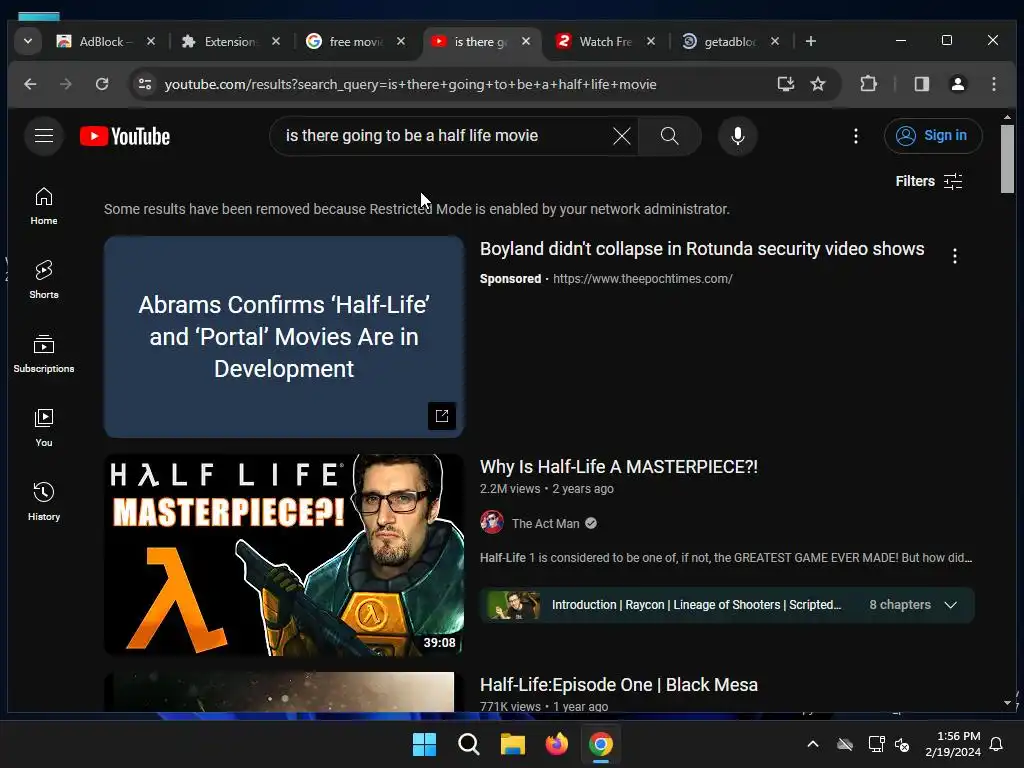Screen dimensions: 1024x768
Task: Click the Sign in button
Action: click(933, 136)
